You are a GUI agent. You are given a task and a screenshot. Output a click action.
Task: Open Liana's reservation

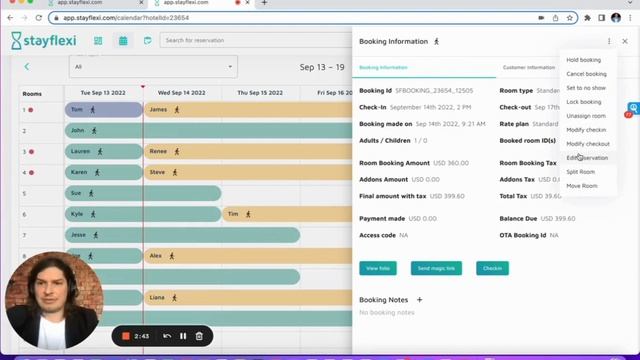[248, 298]
